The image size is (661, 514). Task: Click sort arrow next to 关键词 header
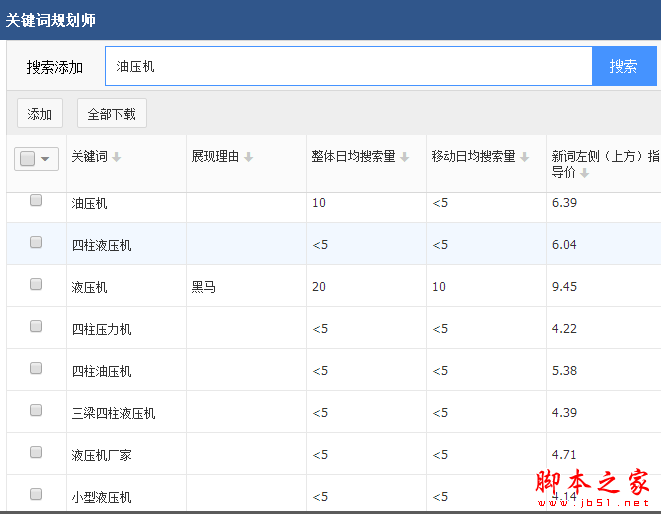click(116, 157)
